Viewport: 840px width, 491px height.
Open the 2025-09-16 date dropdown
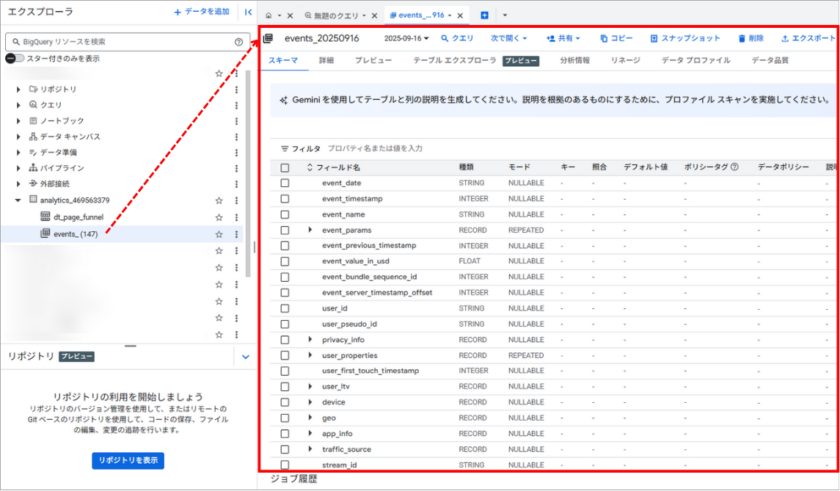tap(406, 38)
